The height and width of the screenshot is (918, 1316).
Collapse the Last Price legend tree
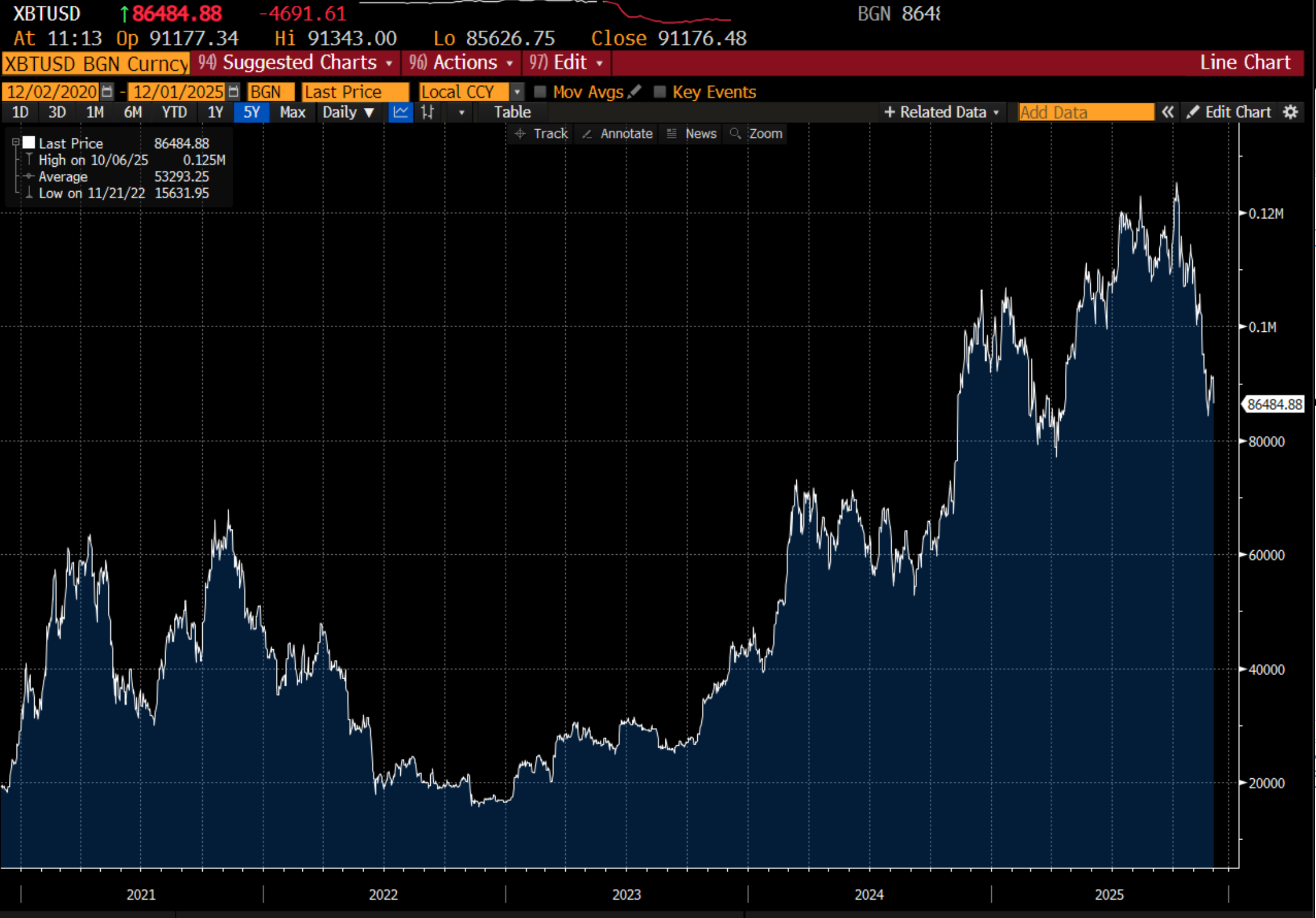click(16, 142)
